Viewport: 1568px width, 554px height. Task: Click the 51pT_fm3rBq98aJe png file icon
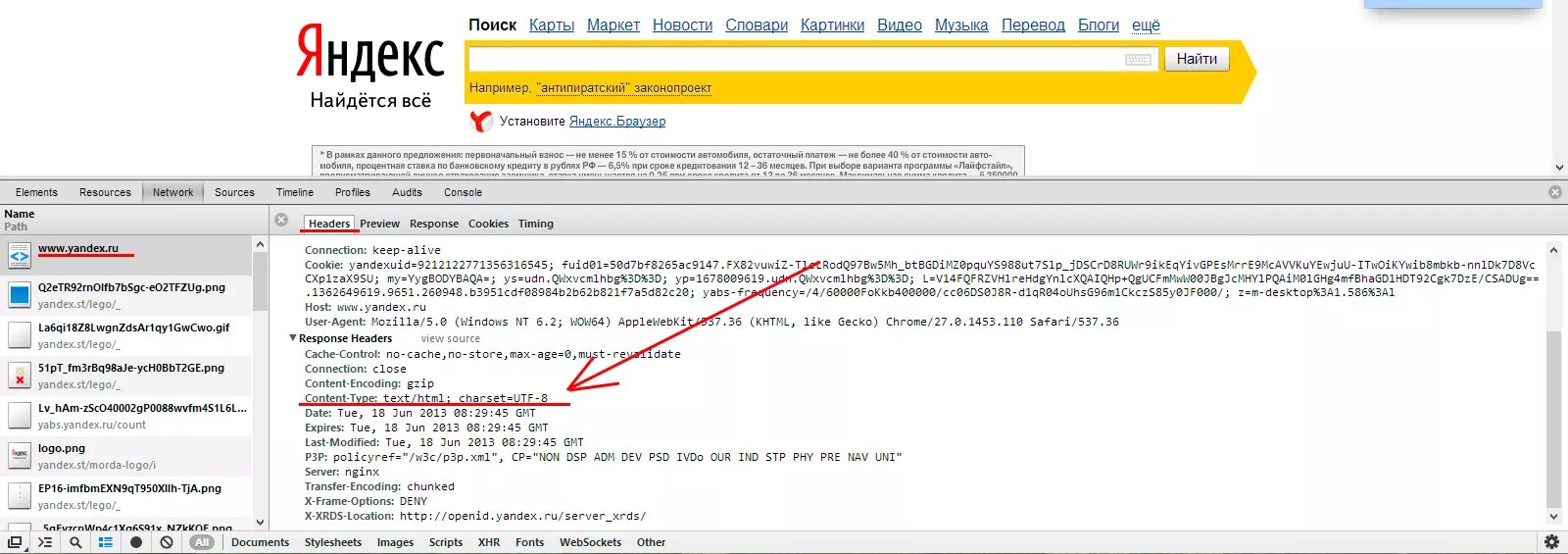click(x=20, y=376)
